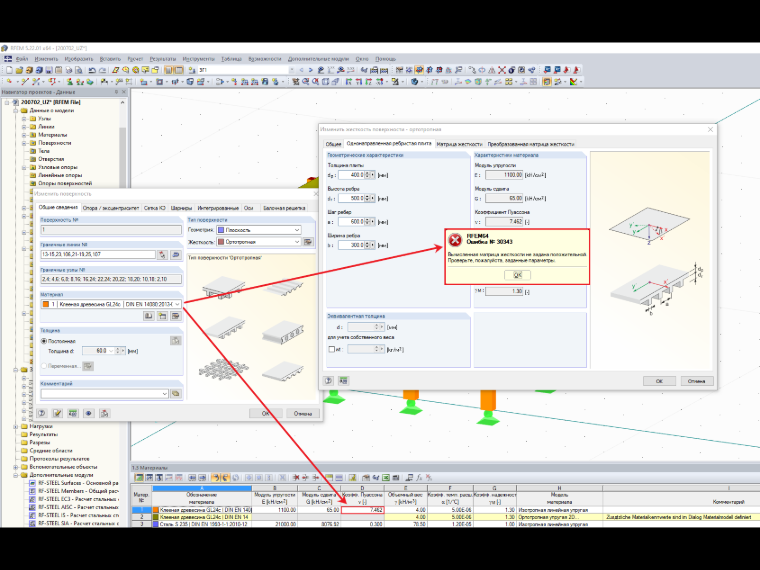
Task: Click the edit/notepad icon in Edit Surface dialog footer
Action: [57, 413]
